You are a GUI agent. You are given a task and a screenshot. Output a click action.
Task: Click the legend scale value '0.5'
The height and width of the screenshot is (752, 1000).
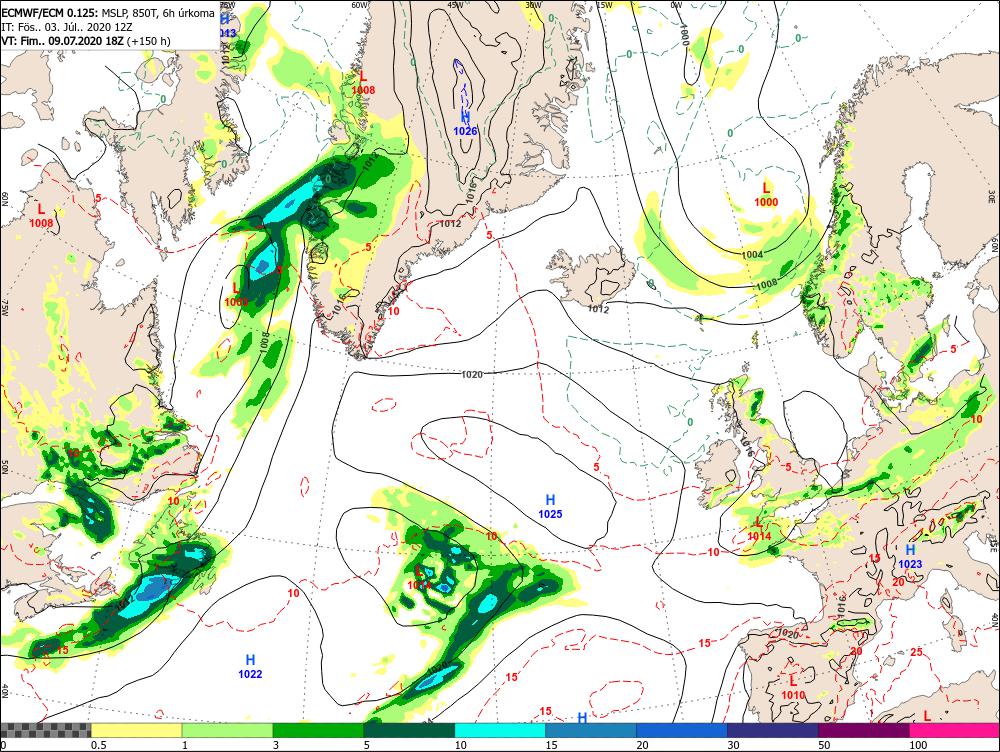(x=98, y=745)
